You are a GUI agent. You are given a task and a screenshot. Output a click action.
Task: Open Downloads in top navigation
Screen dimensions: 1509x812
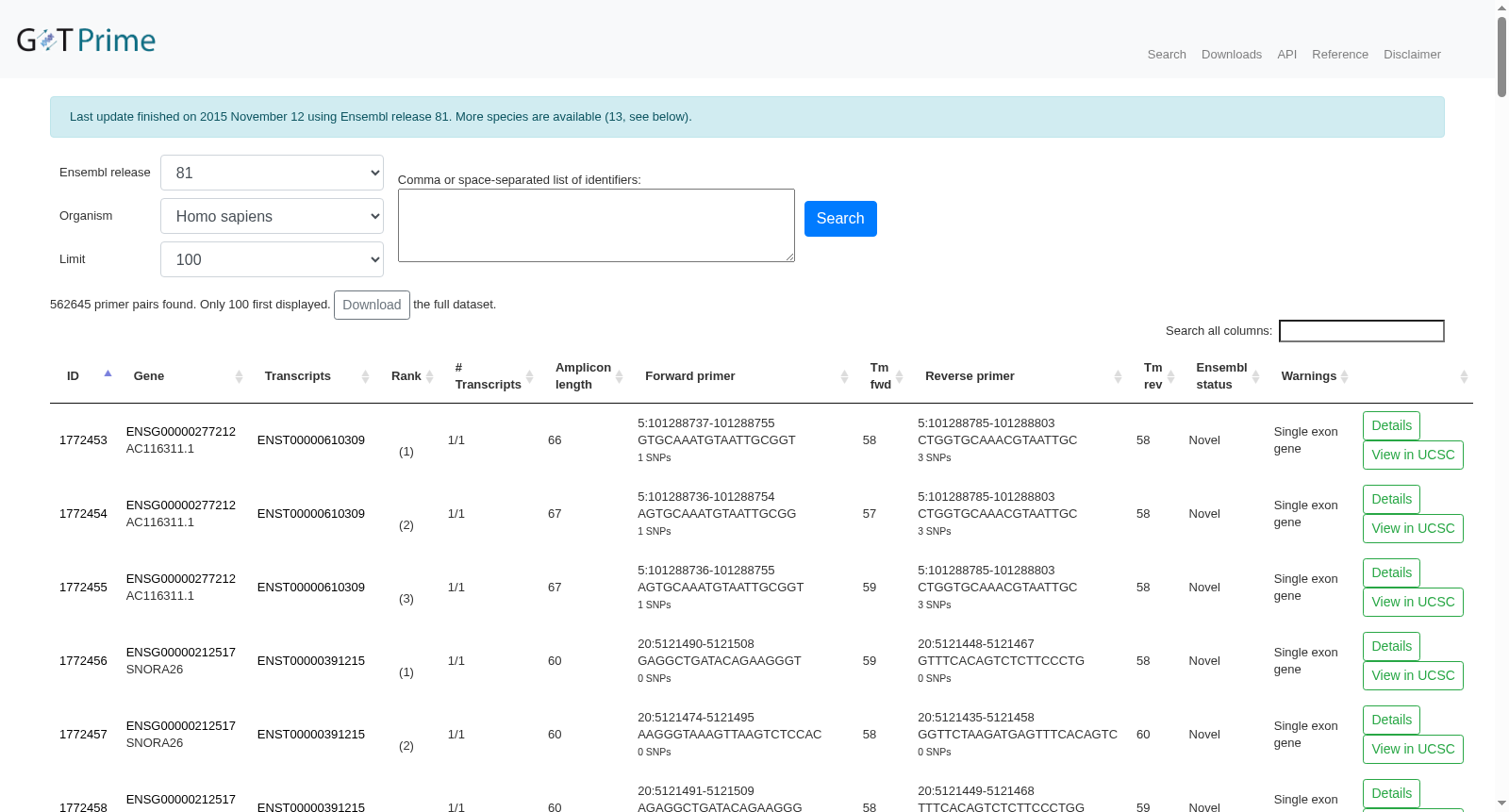click(x=1232, y=55)
